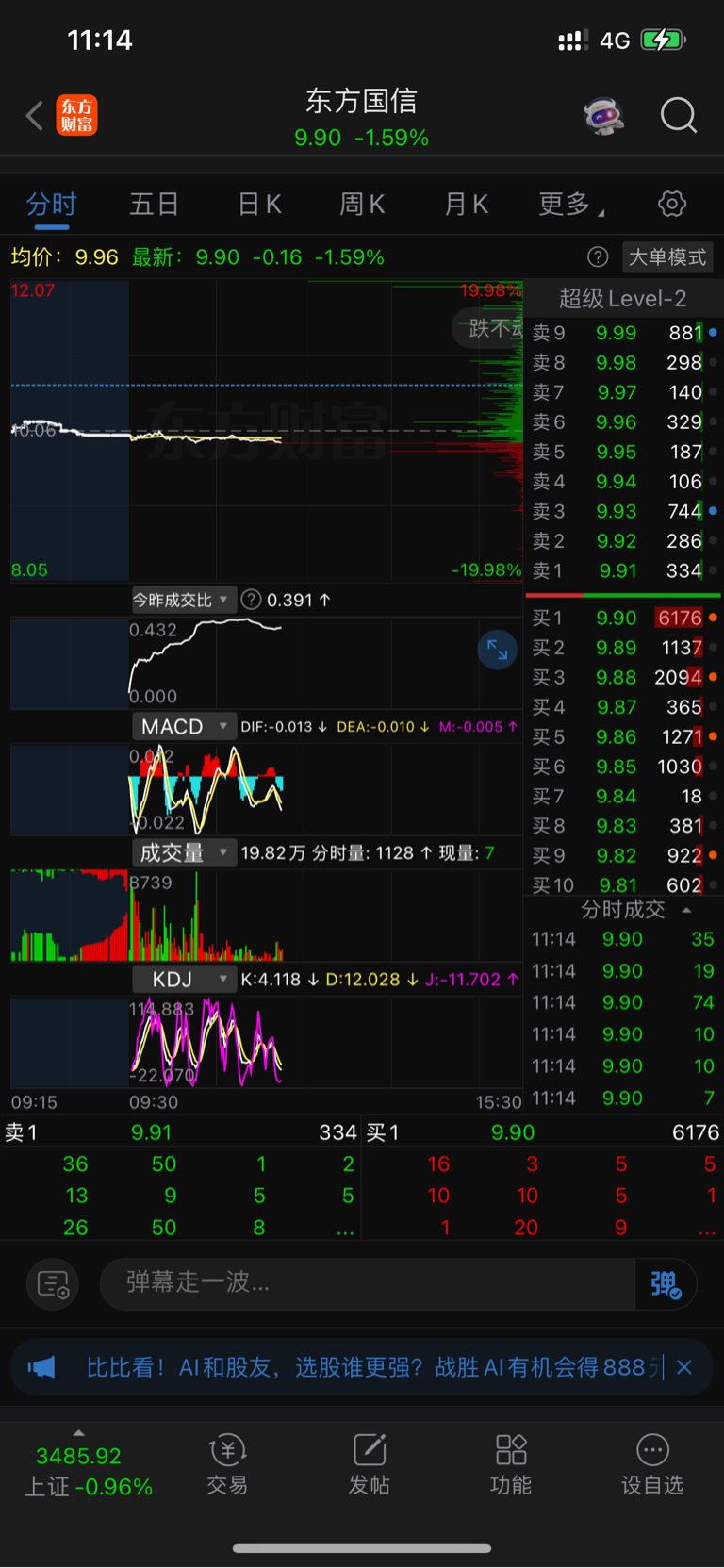This screenshot has height=1568, width=724.
Task: Tap the bottom 卖1 9.91 queue header
Action: pos(181,1132)
